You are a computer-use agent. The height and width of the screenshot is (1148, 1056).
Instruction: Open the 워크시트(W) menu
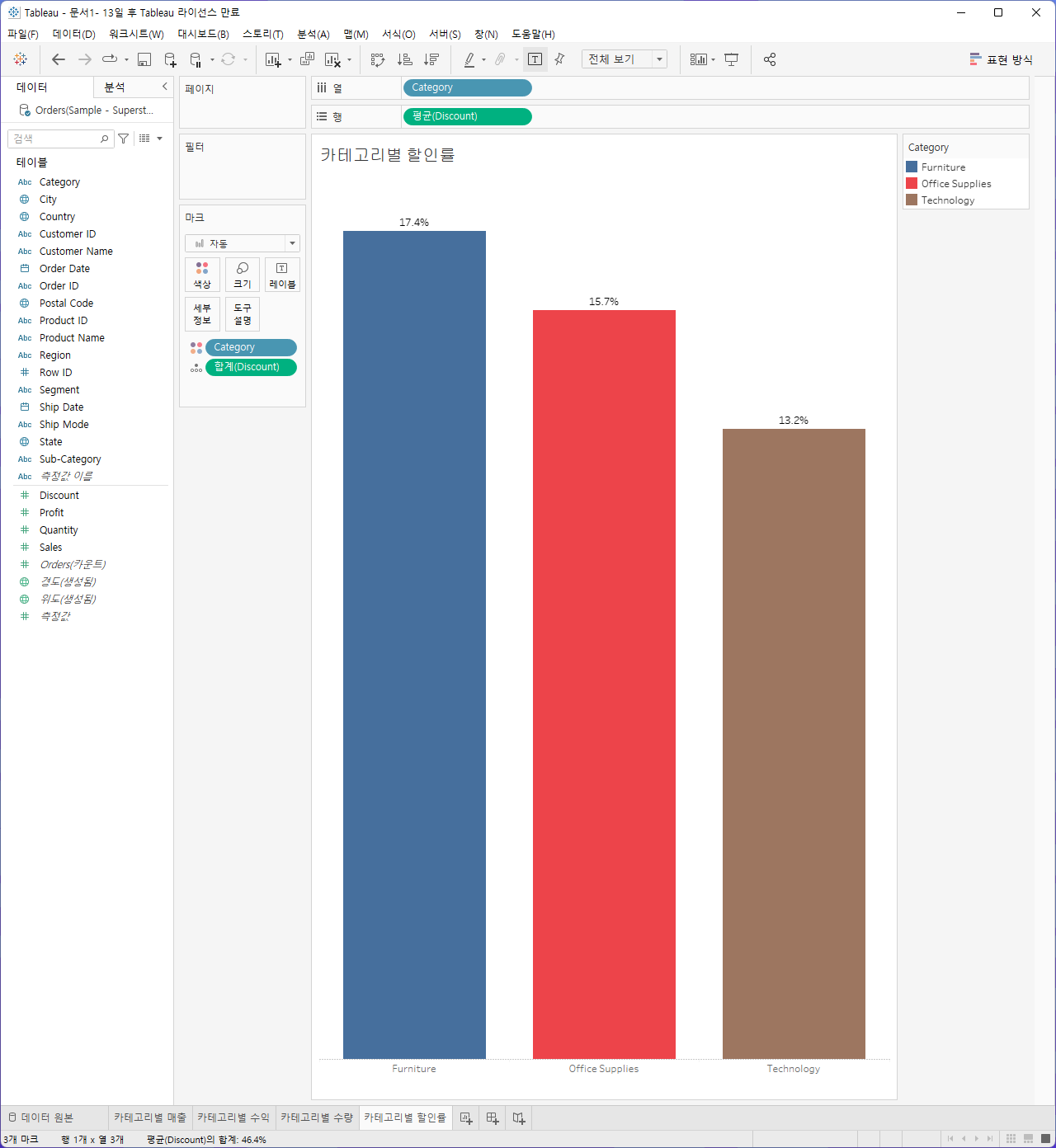pos(136,34)
